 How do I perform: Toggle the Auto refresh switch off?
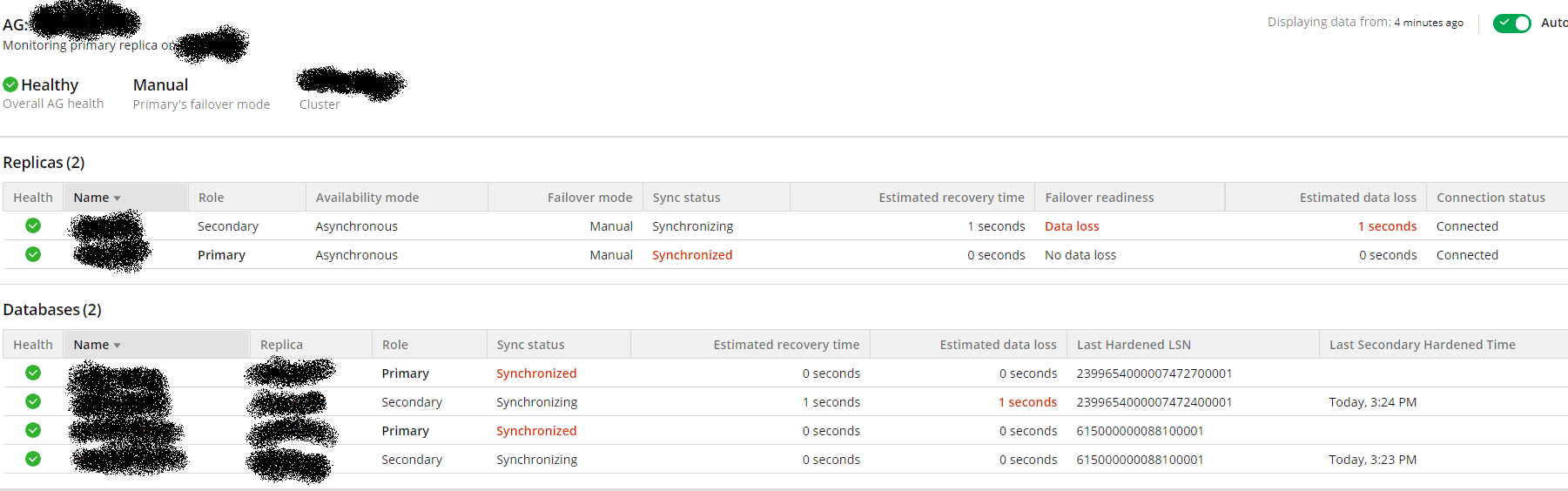[x=1511, y=24]
